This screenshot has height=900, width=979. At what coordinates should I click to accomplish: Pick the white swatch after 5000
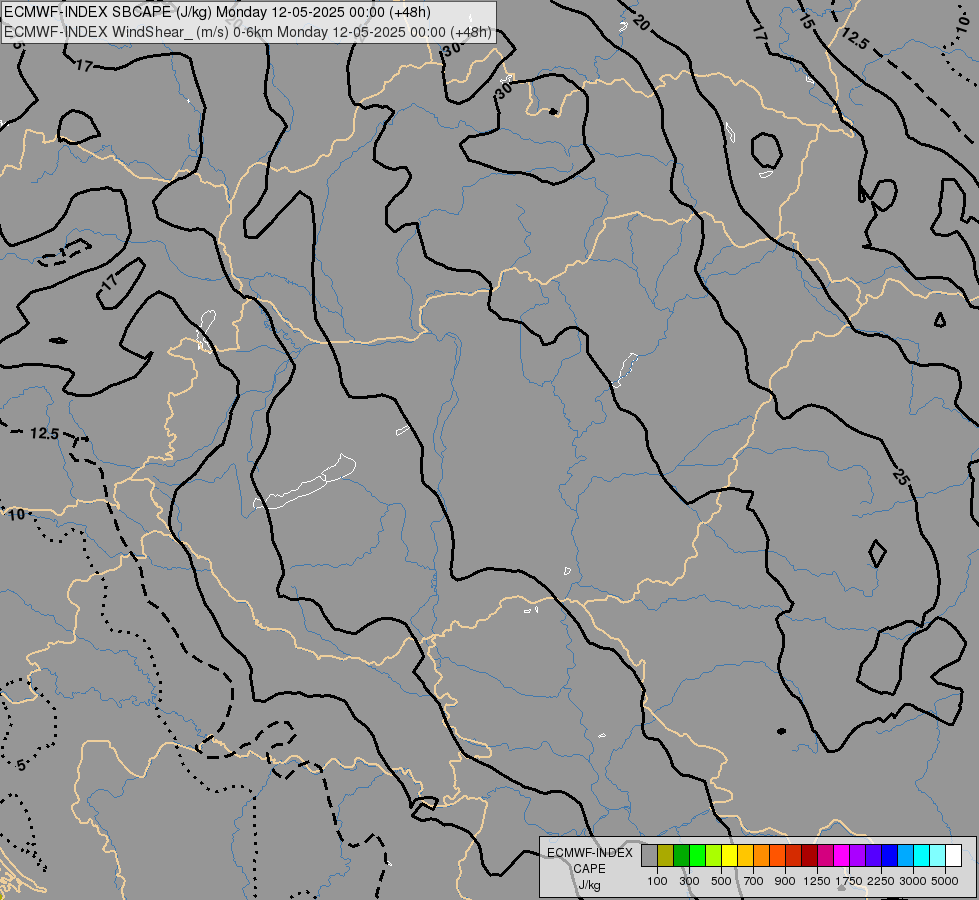tap(953, 855)
